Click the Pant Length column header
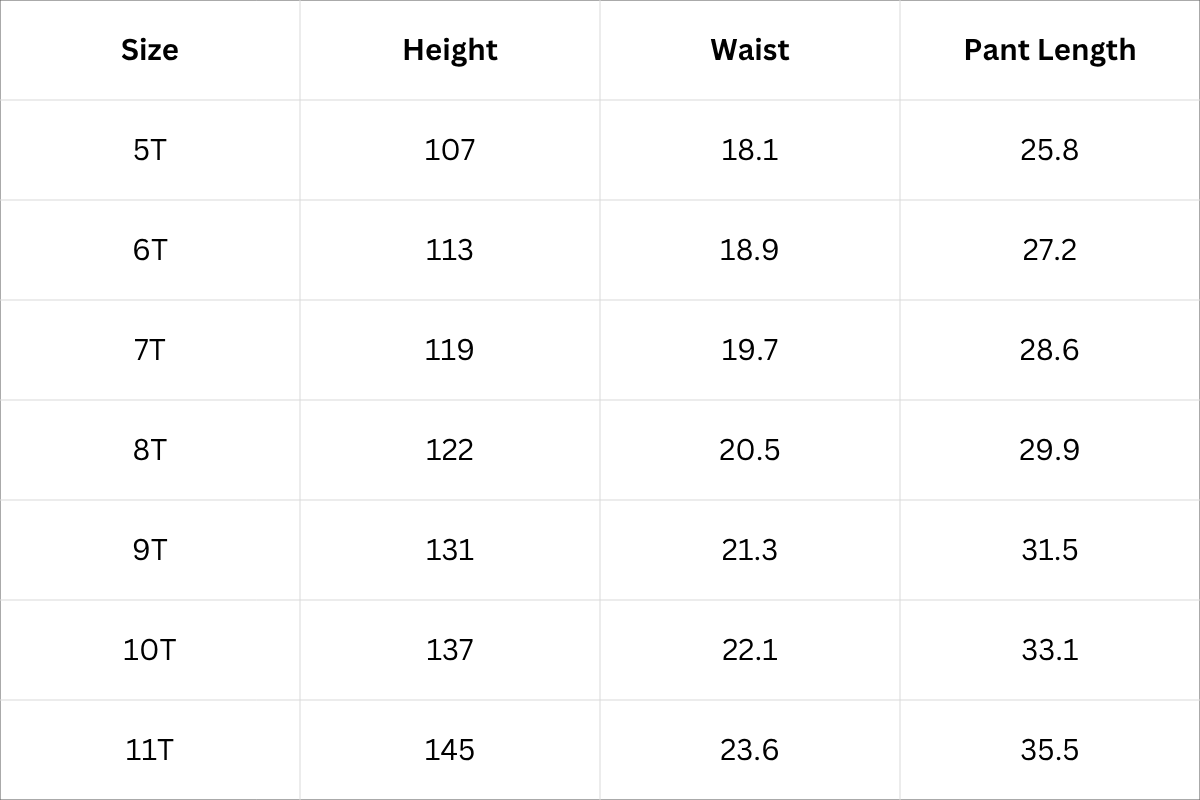Viewport: 1200px width, 800px height. point(1050,50)
